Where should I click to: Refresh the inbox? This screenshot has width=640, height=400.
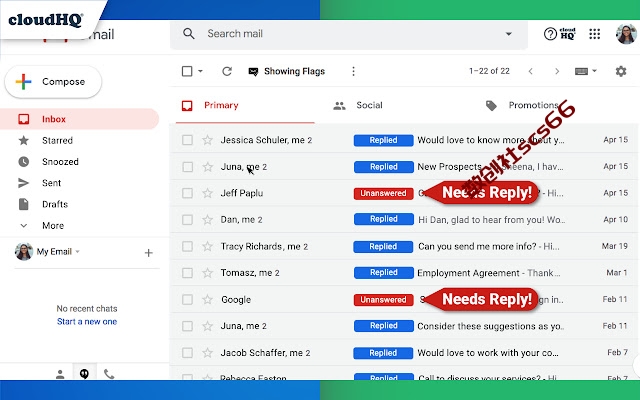(227, 71)
